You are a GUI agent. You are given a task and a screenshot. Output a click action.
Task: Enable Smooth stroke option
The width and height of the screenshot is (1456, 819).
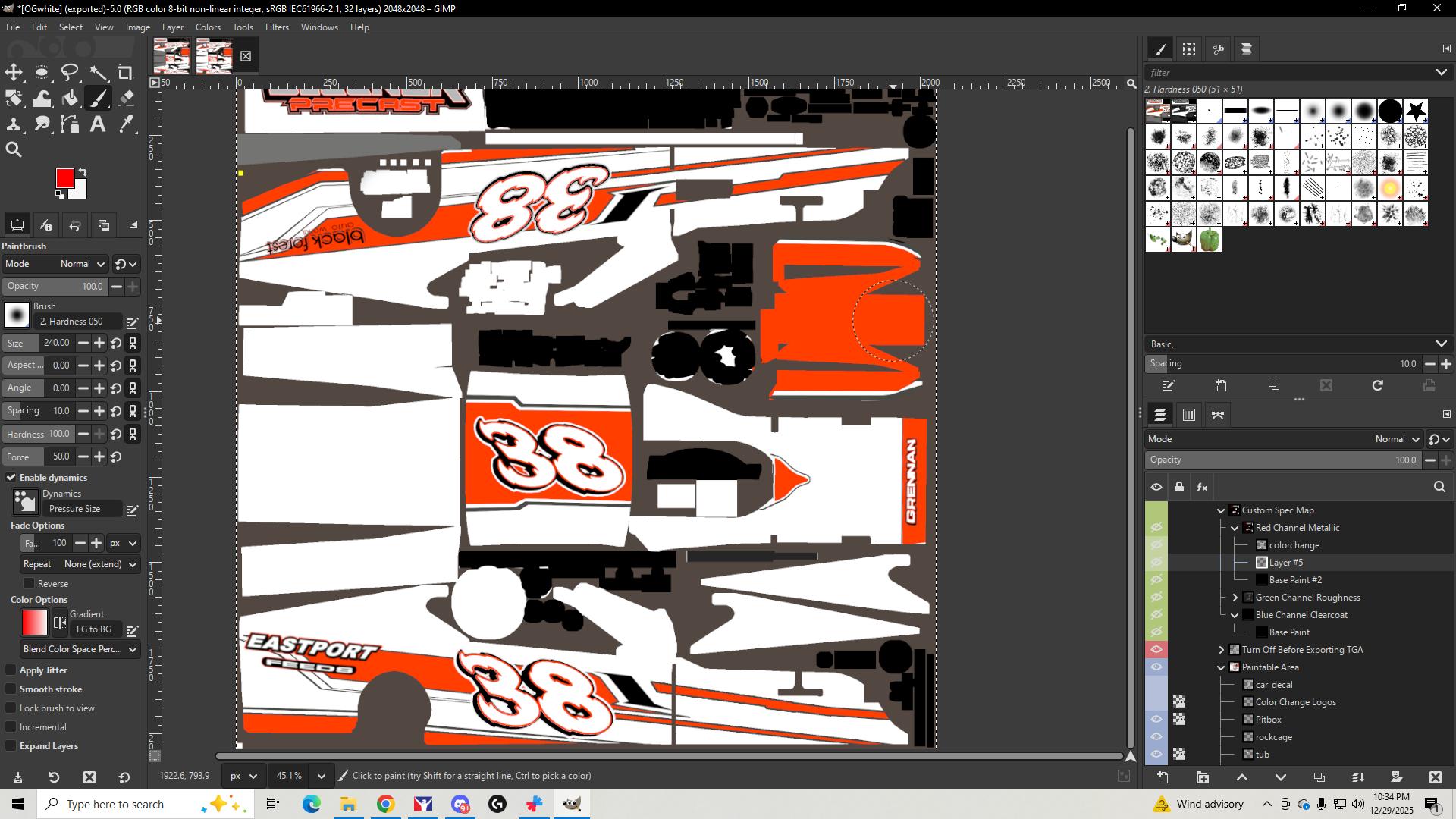11,689
